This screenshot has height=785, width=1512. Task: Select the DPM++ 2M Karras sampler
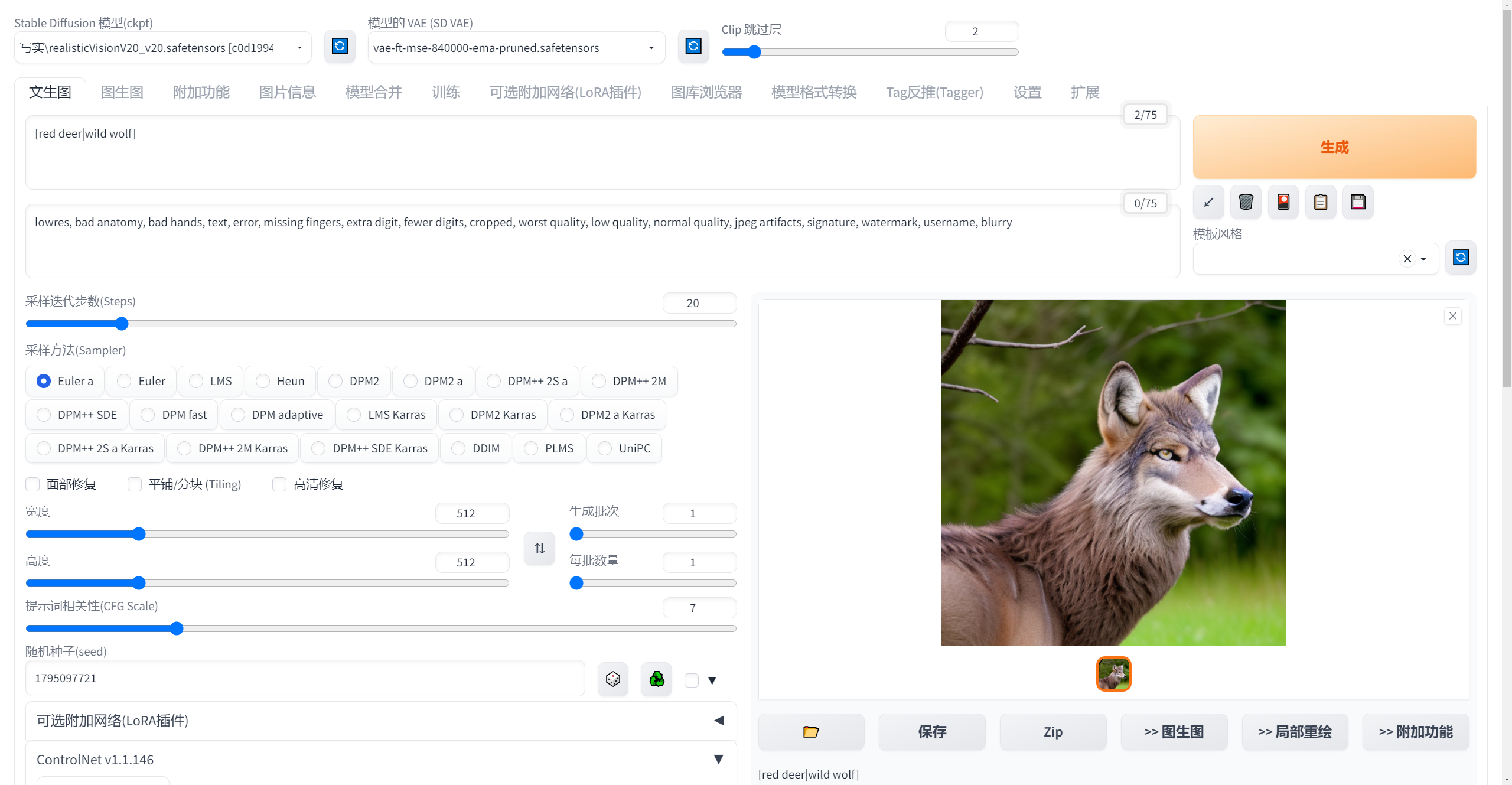[x=185, y=448]
